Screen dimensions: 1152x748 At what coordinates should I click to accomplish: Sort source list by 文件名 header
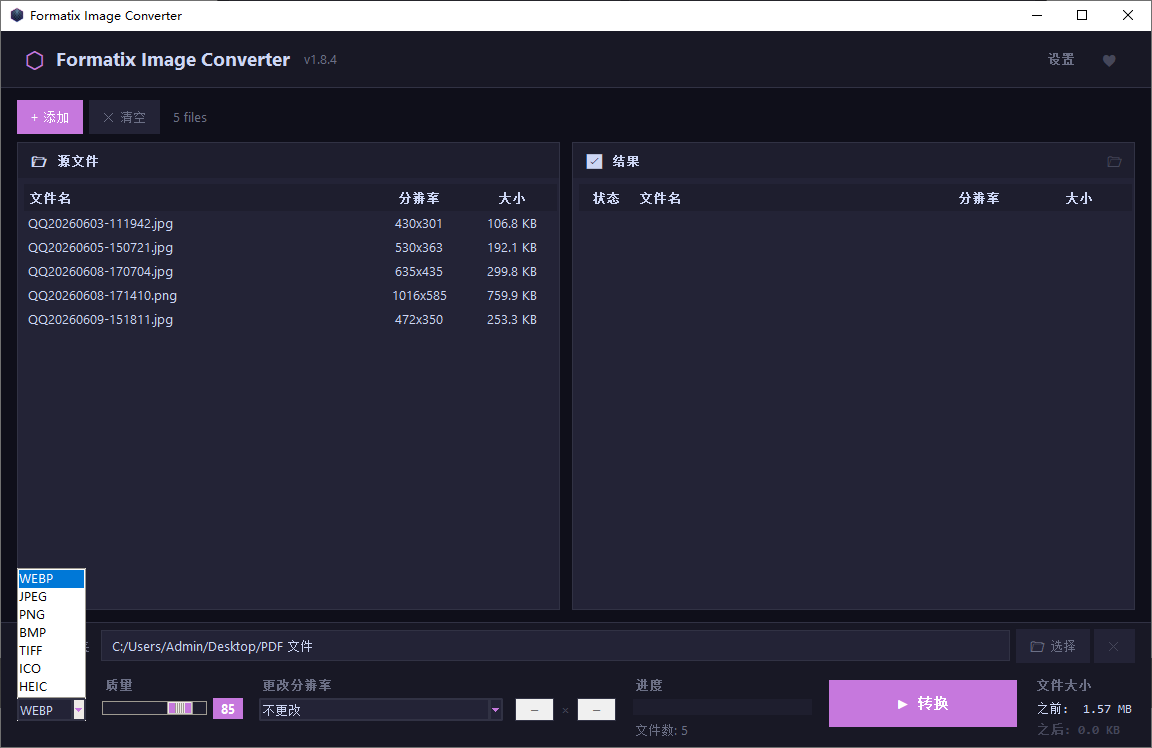click(x=50, y=198)
